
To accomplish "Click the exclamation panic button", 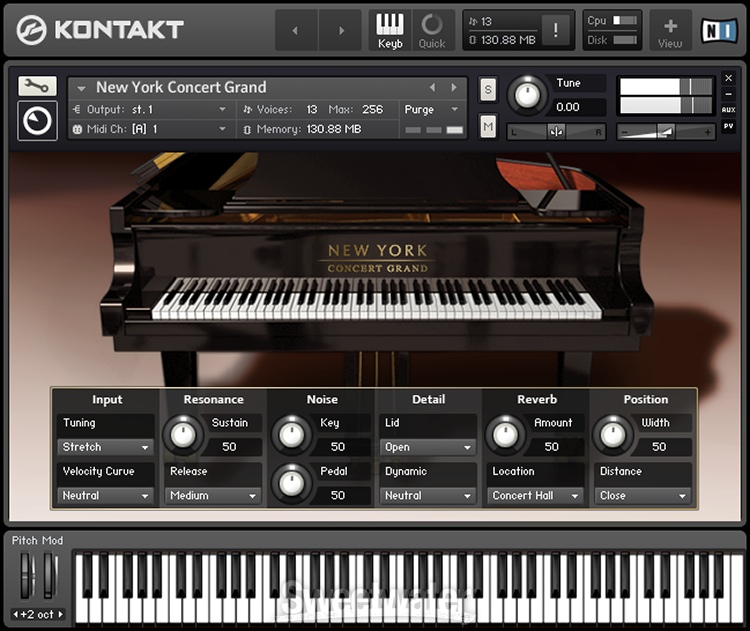I will click(x=555, y=31).
